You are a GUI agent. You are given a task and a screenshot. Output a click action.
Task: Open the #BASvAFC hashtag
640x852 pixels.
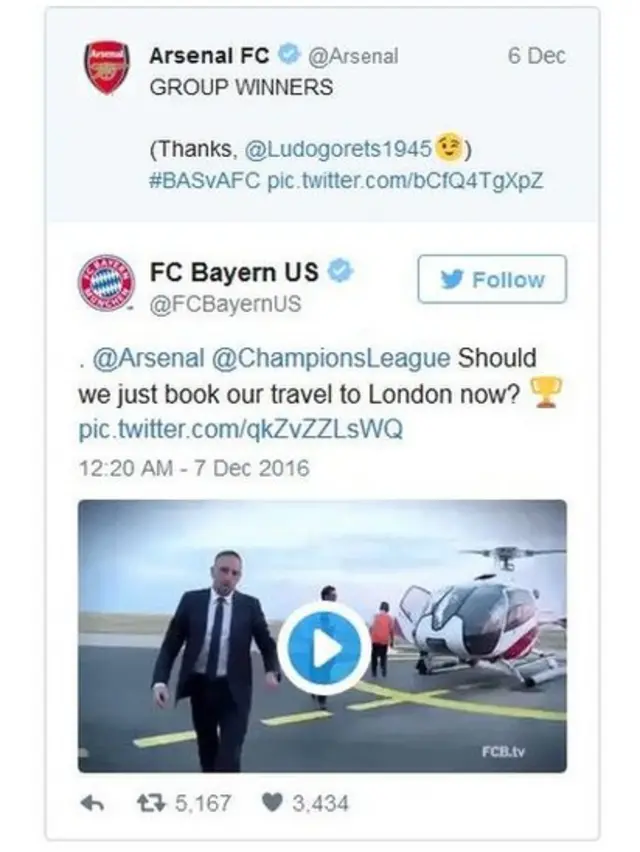pyautogui.click(x=205, y=180)
